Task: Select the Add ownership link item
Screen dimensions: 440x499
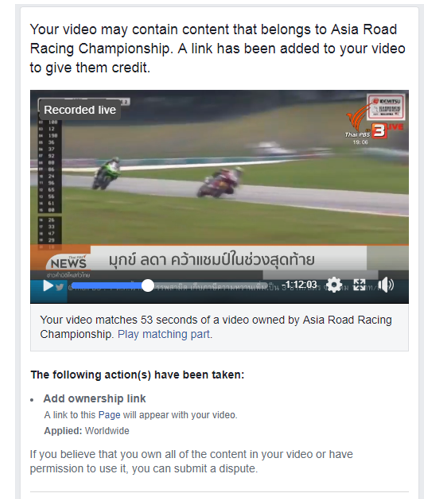Action: (94, 399)
